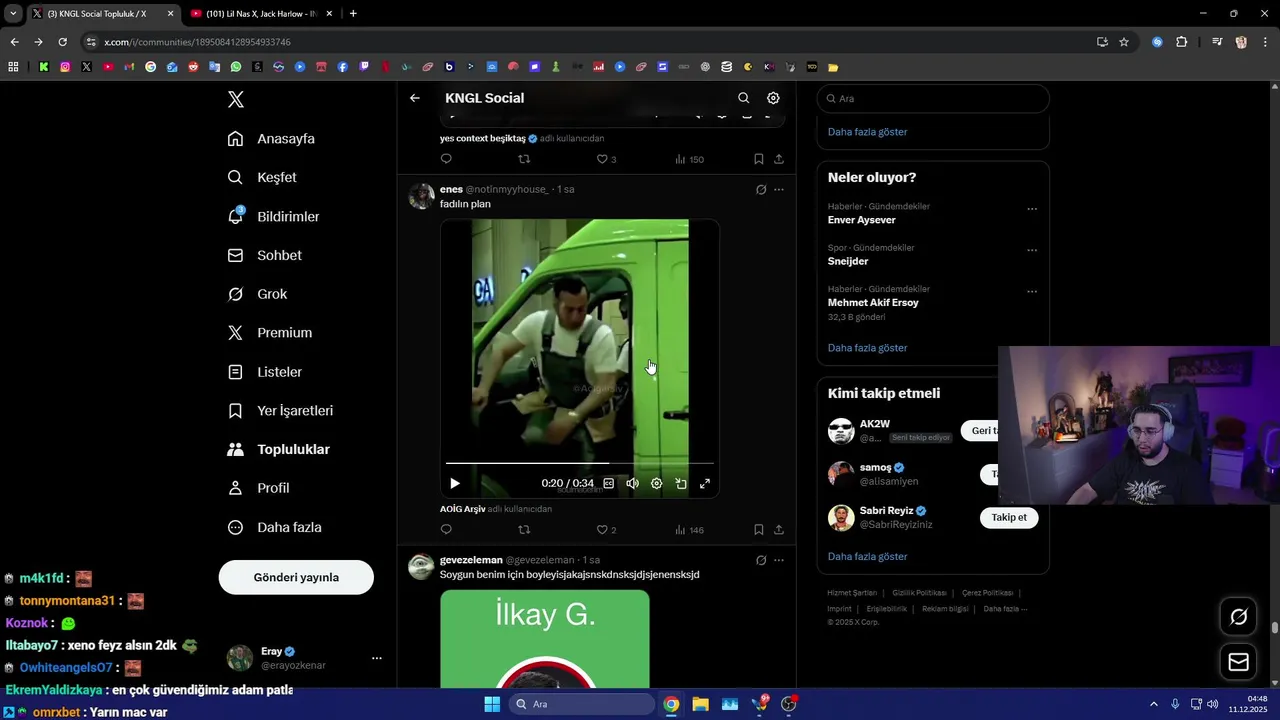The width and height of the screenshot is (1280, 720).
Task: Open more options for Enver Aysever trend
Action: point(1032,209)
